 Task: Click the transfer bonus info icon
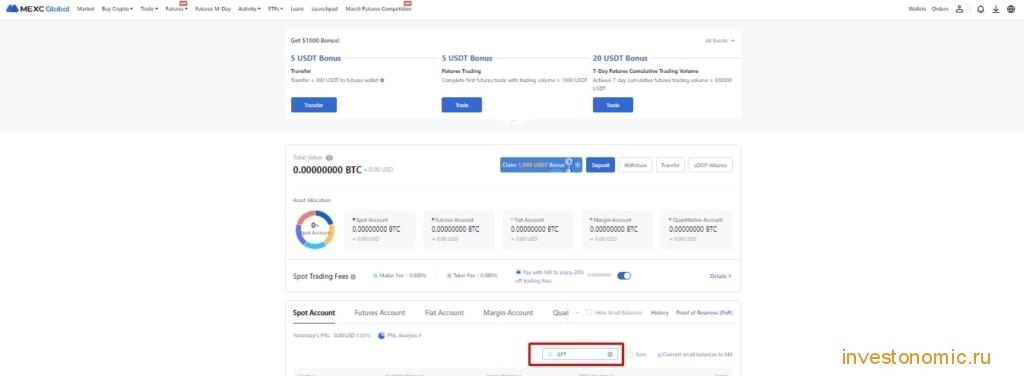pyautogui.click(x=382, y=80)
